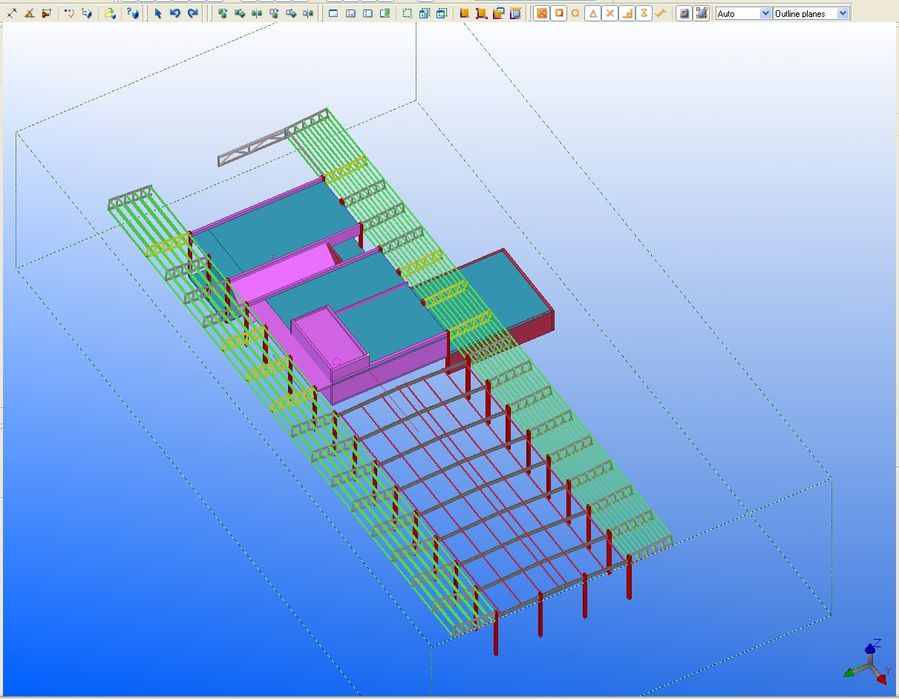The height and width of the screenshot is (699, 899).
Task: Click the blue dashed selection window icon
Action: (x=424, y=13)
